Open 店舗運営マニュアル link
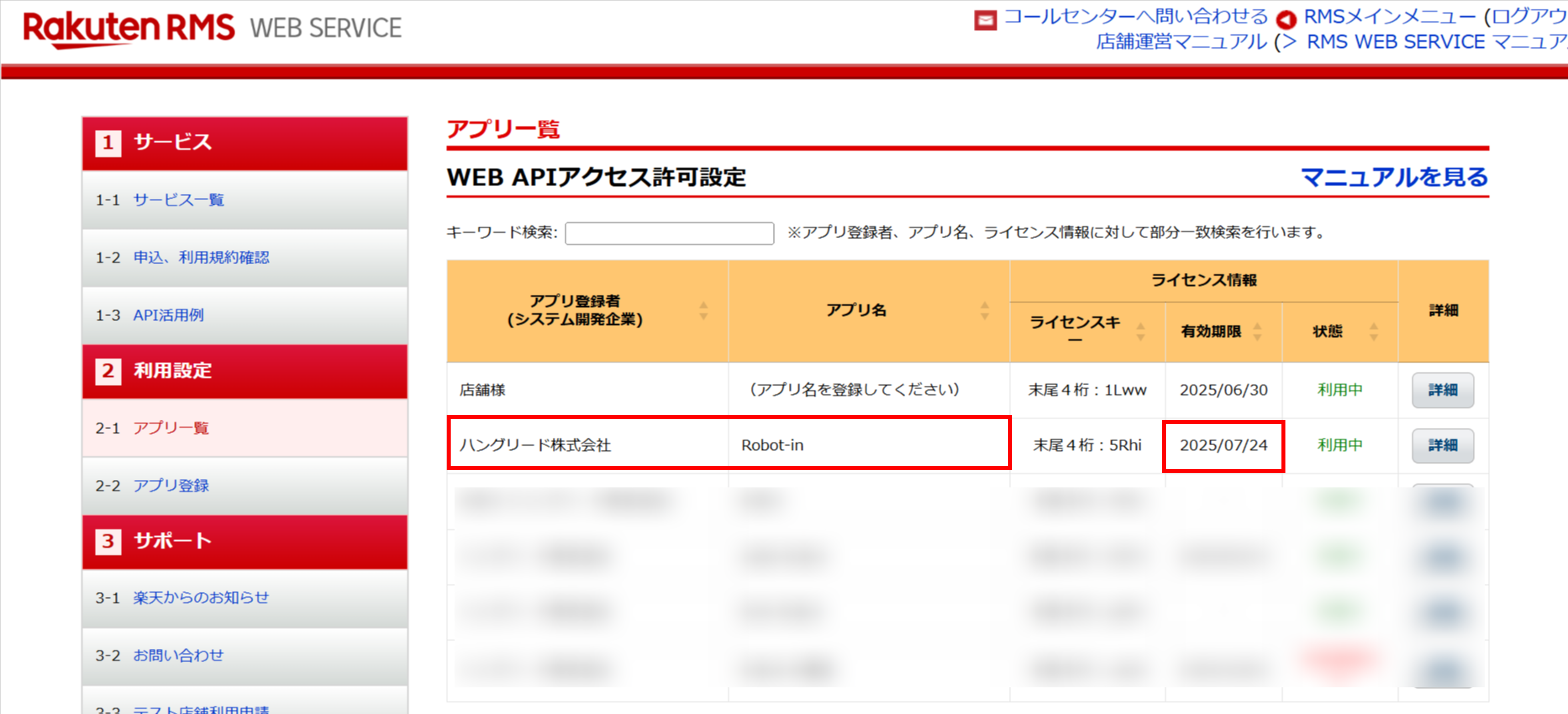 coord(1181,42)
